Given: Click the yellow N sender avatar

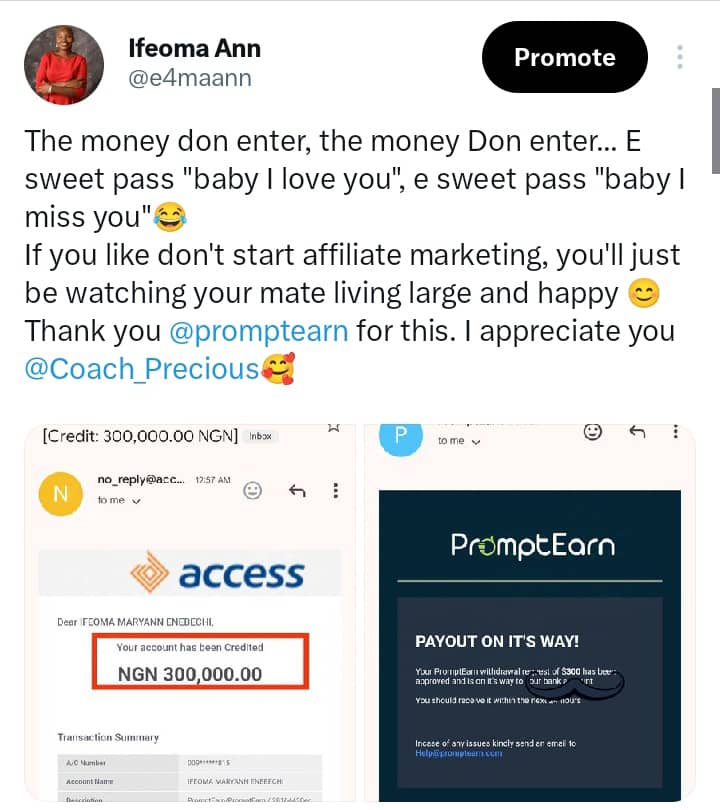Looking at the screenshot, I should [x=61, y=494].
